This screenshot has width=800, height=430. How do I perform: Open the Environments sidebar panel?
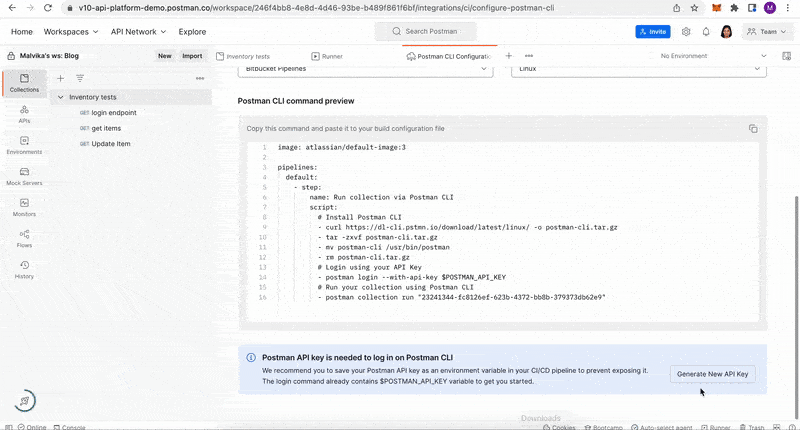24,145
